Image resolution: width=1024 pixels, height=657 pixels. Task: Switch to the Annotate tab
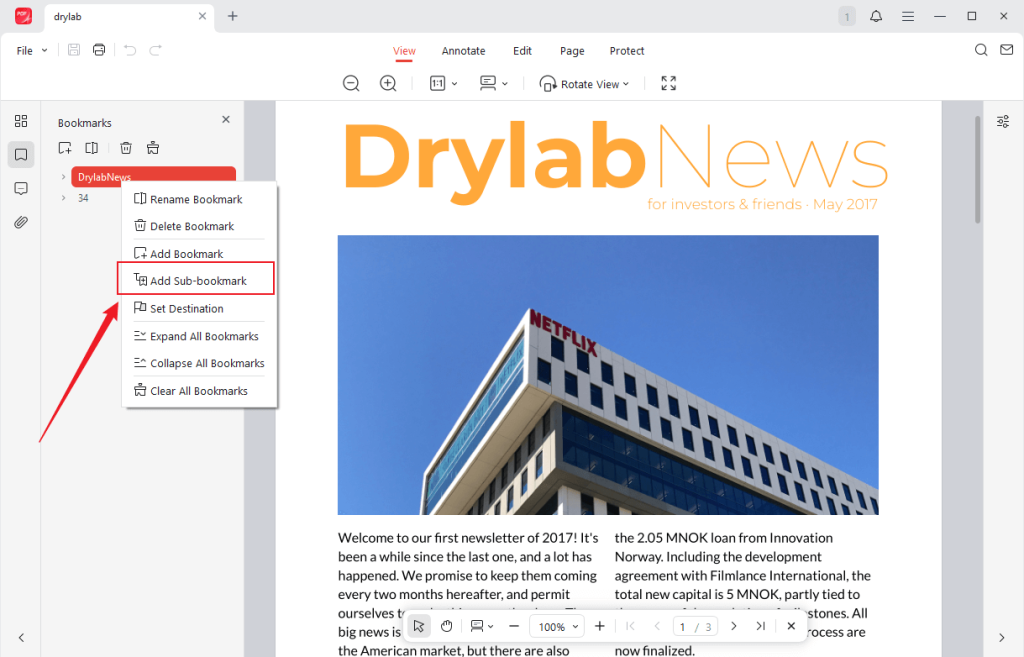(463, 51)
